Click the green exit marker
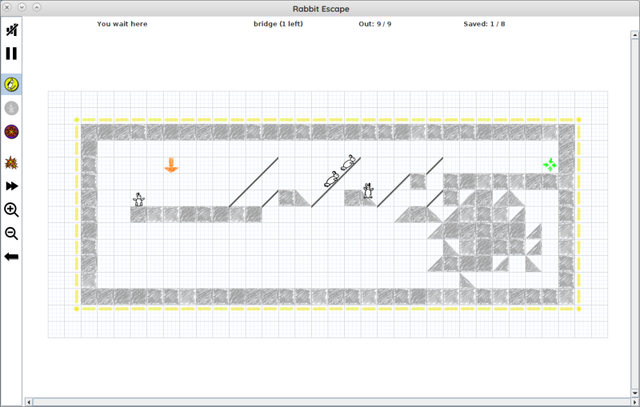The width and height of the screenshot is (640, 407). pyautogui.click(x=549, y=165)
